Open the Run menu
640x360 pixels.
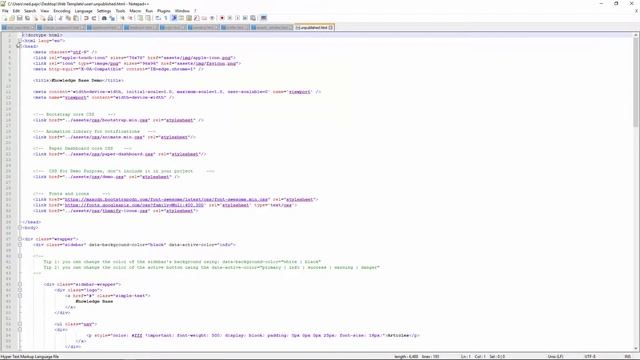pos(149,11)
